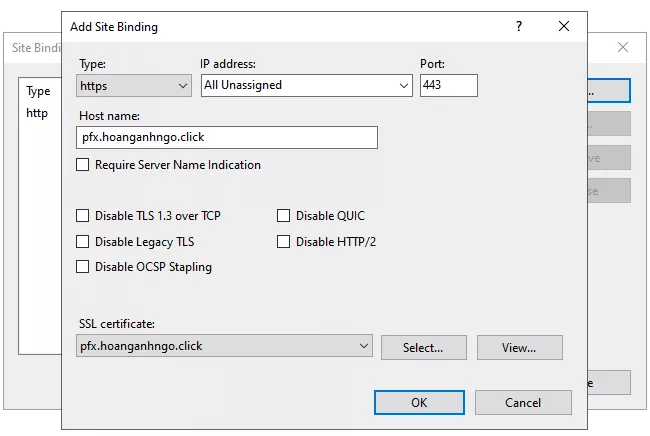Click the View... certificate button
650x436 pixels.
coord(519,348)
